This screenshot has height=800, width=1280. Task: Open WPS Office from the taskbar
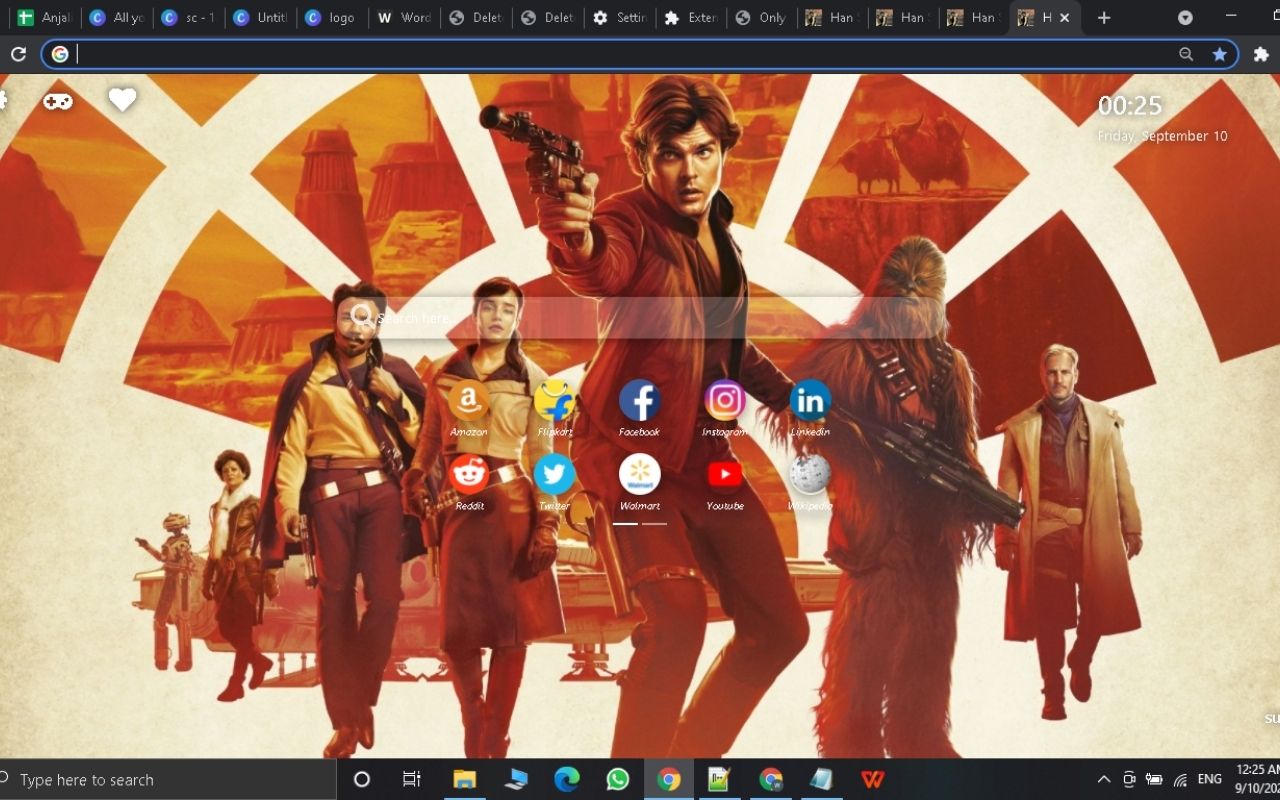pos(872,779)
